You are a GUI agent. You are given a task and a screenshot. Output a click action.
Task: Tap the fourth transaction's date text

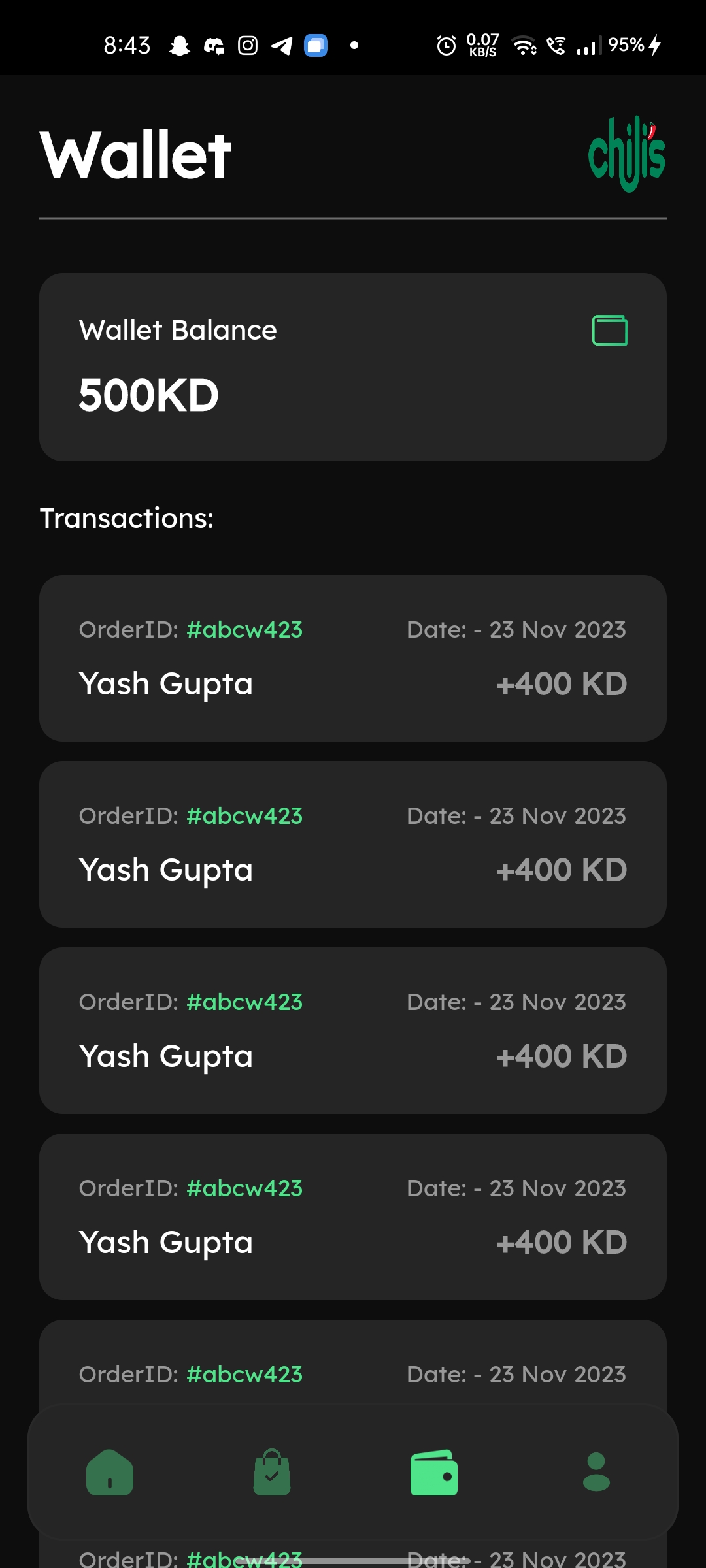pyautogui.click(x=516, y=1188)
